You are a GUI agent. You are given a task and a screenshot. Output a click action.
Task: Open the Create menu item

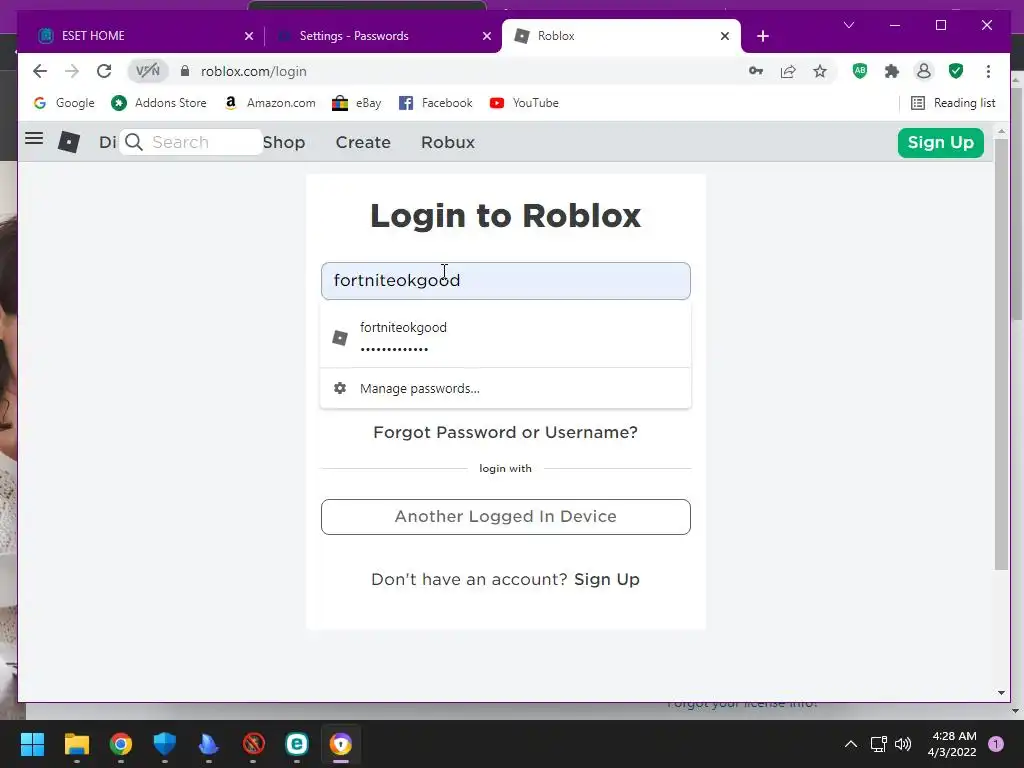coord(363,142)
